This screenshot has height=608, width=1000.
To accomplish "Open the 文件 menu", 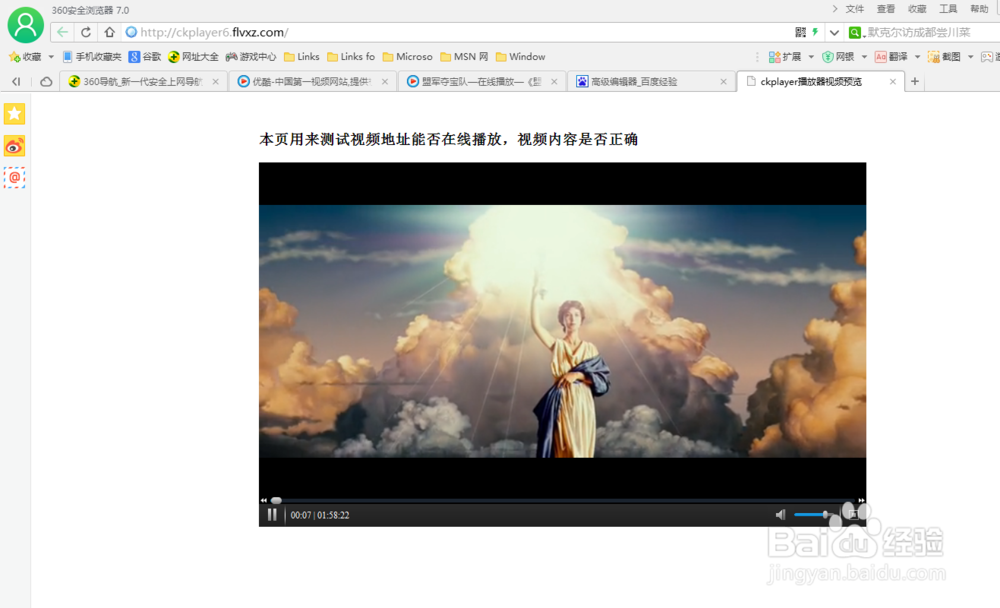I will click(855, 9).
